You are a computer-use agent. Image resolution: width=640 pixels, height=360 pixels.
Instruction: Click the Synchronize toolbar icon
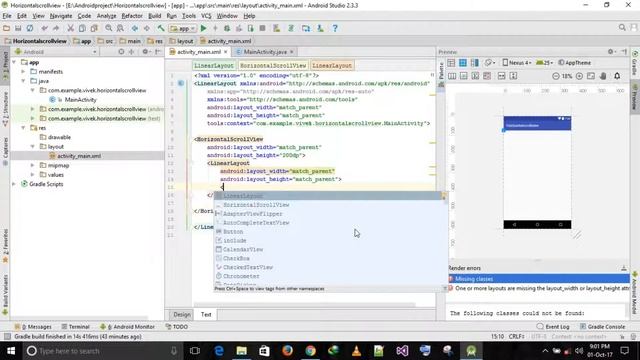[x=30, y=28]
